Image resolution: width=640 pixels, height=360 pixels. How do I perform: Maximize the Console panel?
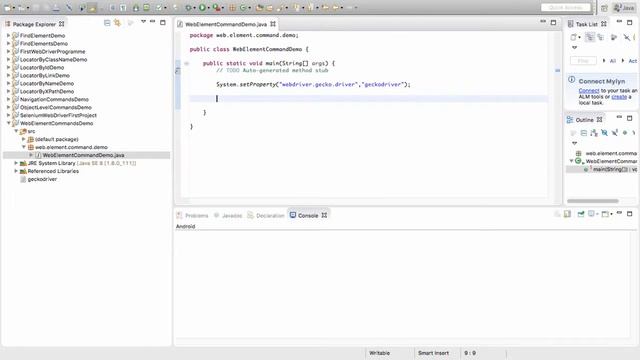629,213
